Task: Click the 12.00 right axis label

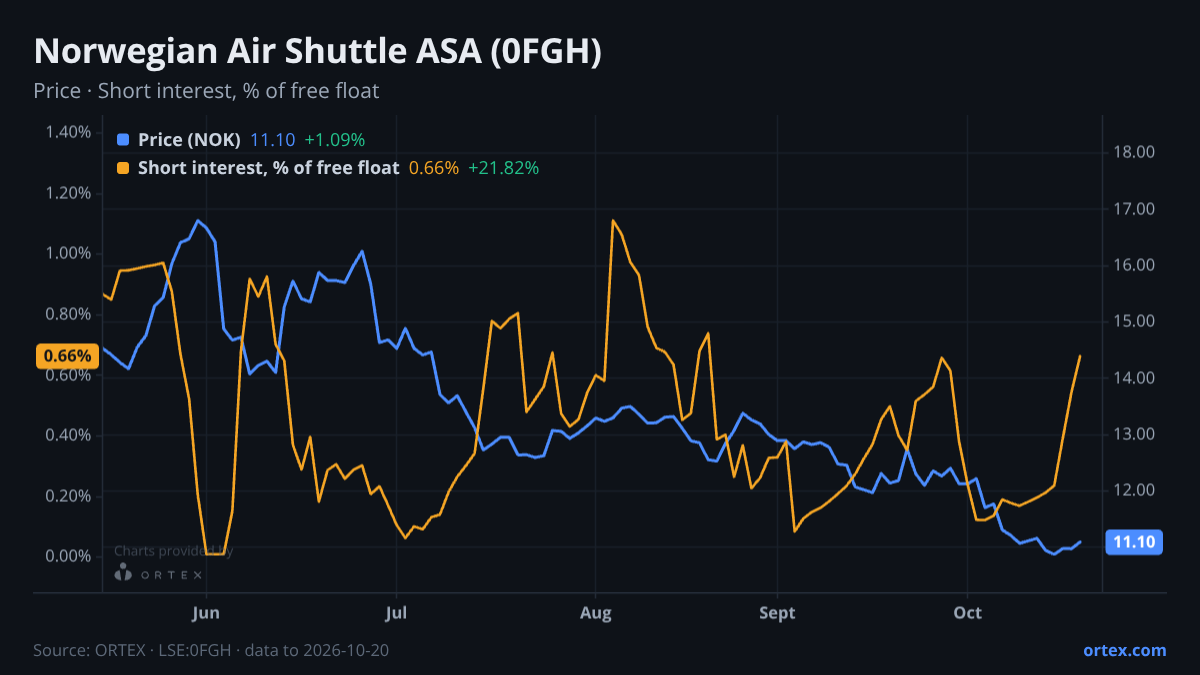Action: 1134,490
